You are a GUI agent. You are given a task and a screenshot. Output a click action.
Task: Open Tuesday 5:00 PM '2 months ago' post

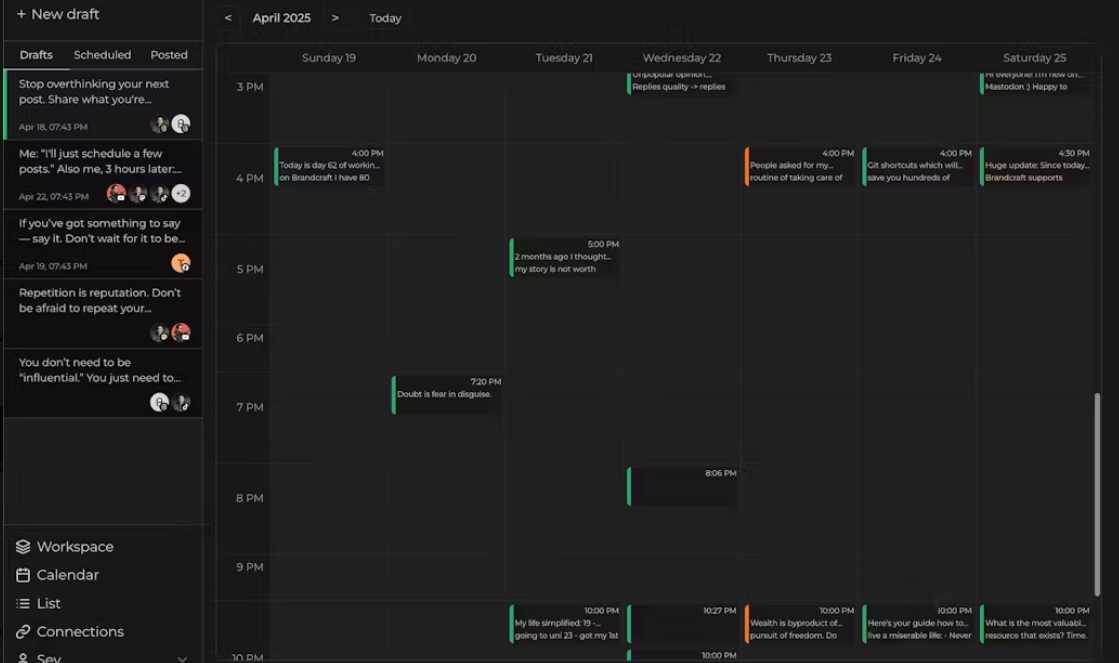pos(564,257)
